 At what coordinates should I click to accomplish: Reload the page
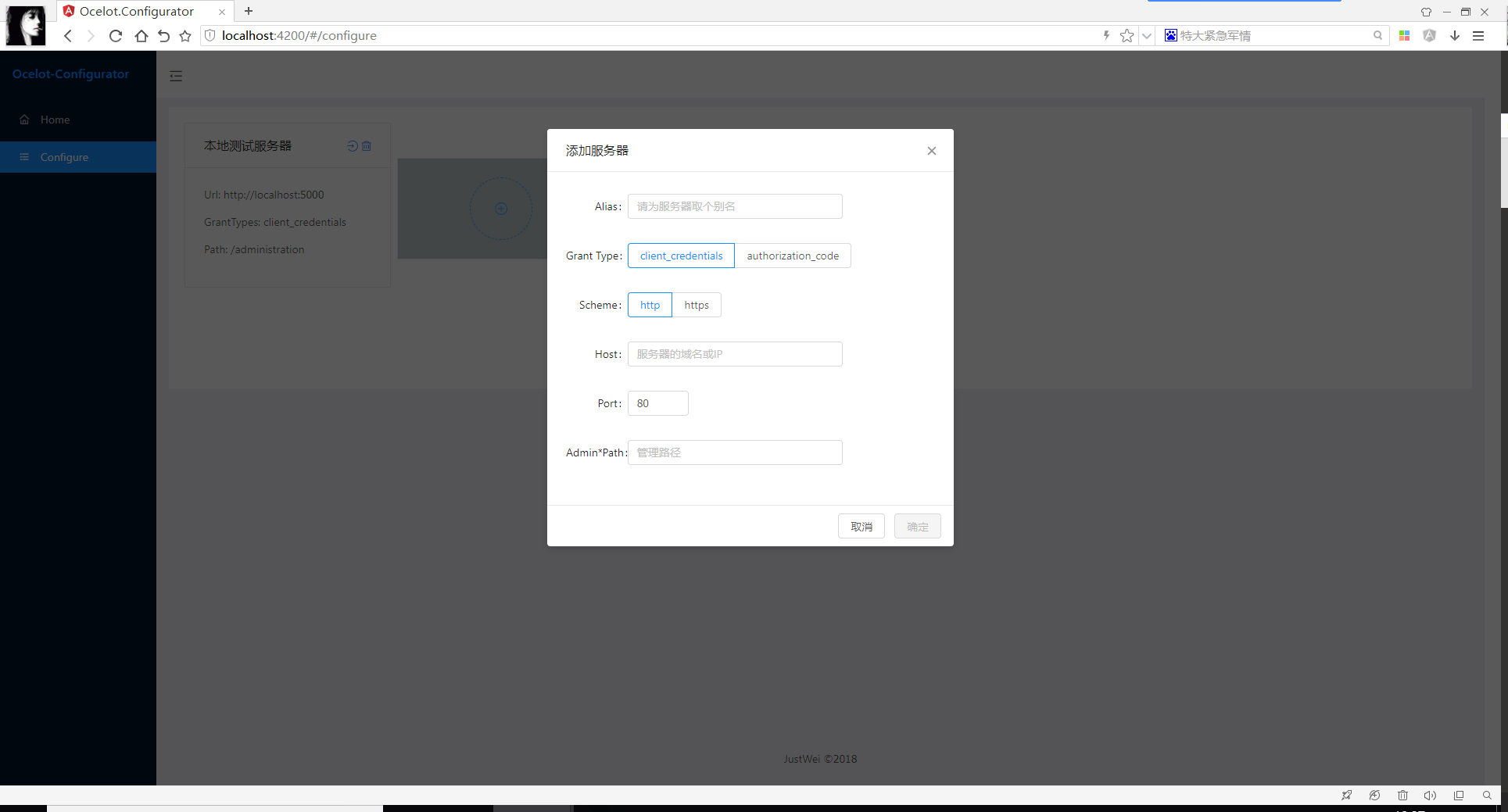(x=116, y=36)
